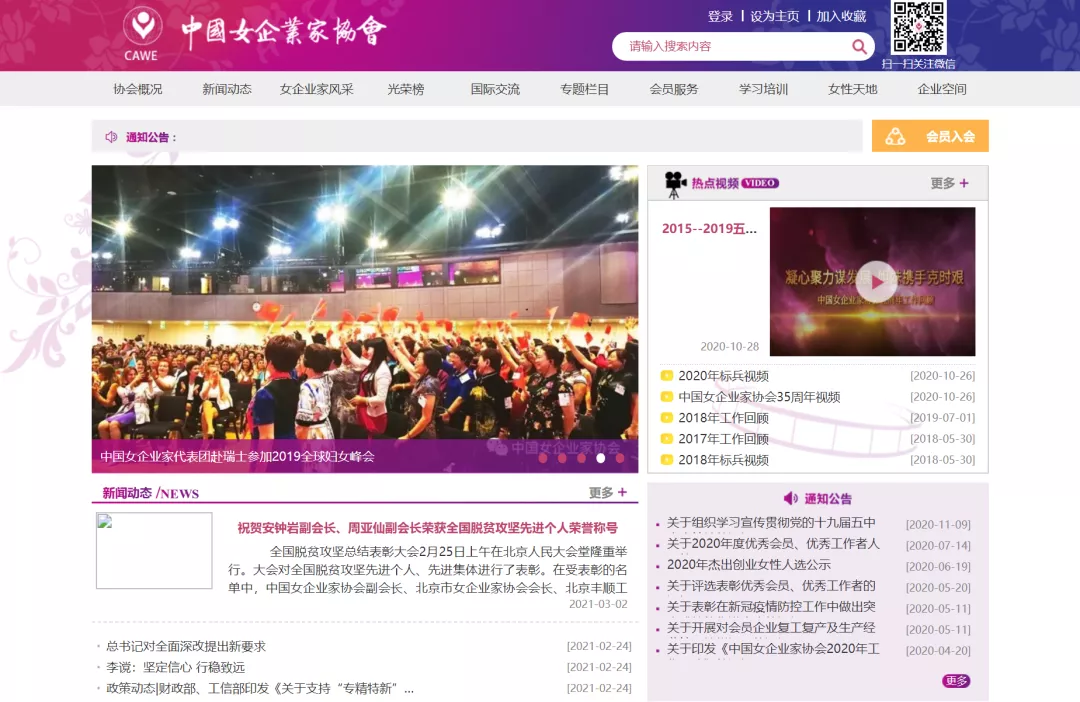Open 2018年标兵视频 video link
The image size is (1080, 702).
[x=723, y=460]
